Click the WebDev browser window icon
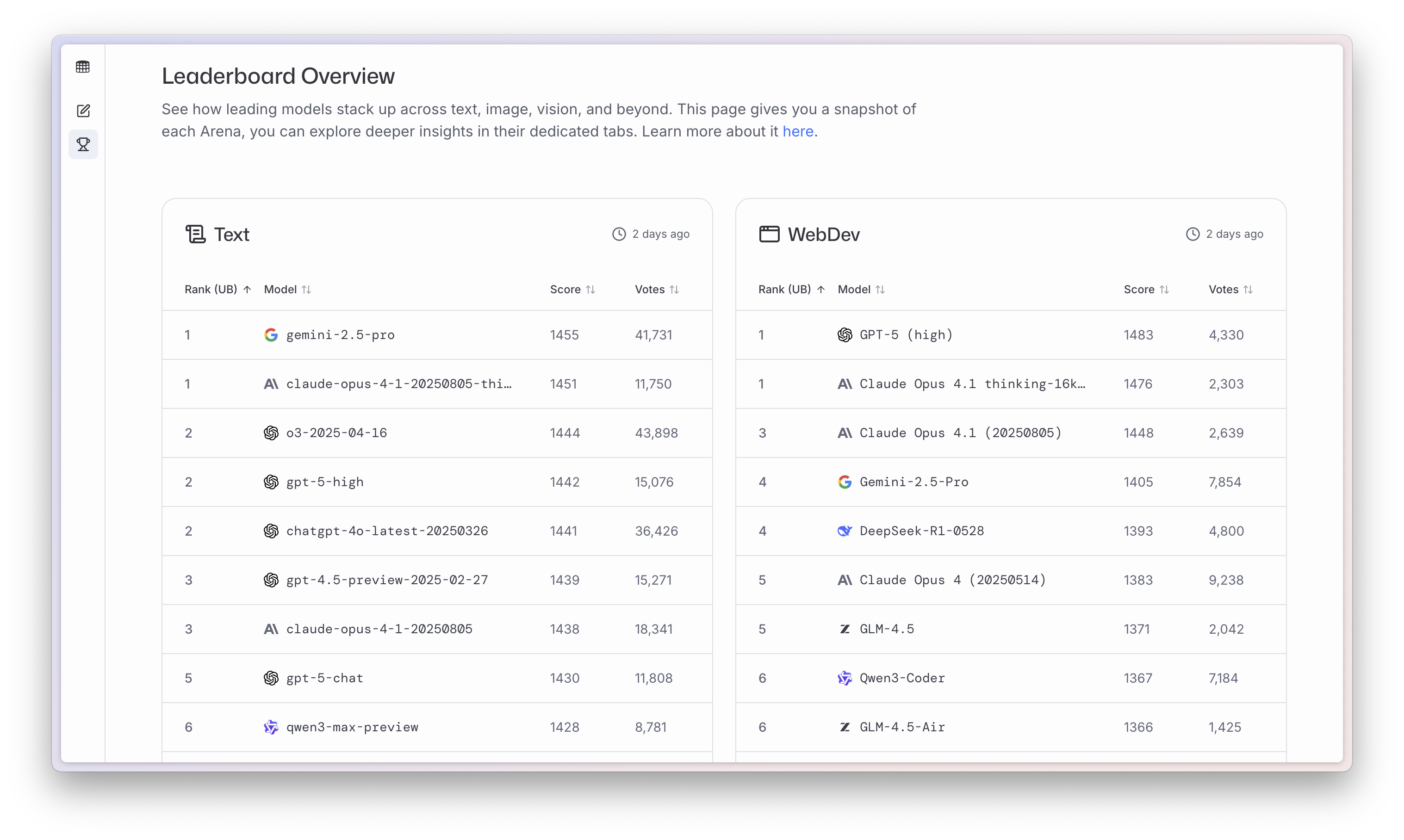 769,234
